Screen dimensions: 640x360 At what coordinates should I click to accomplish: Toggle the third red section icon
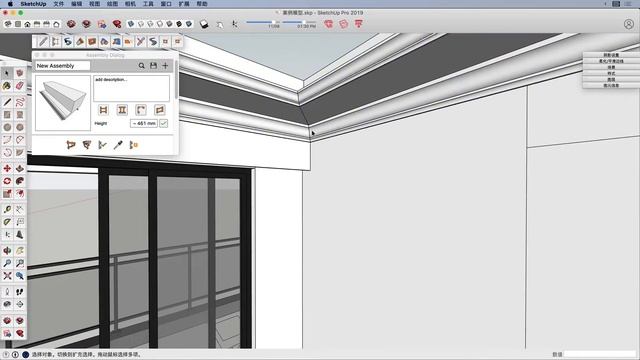[x=358, y=24]
